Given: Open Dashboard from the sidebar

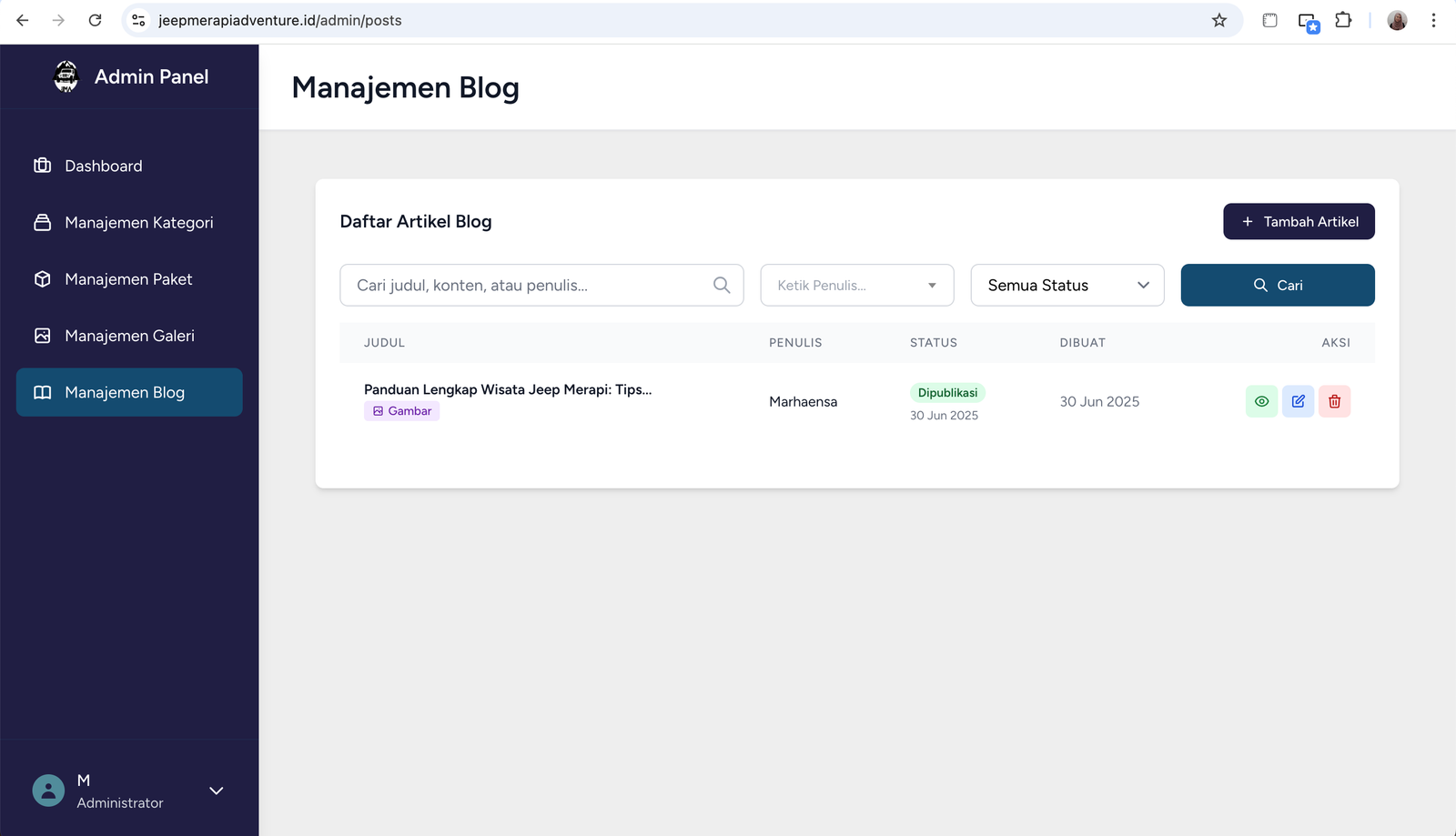Looking at the screenshot, I should click(103, 166).
